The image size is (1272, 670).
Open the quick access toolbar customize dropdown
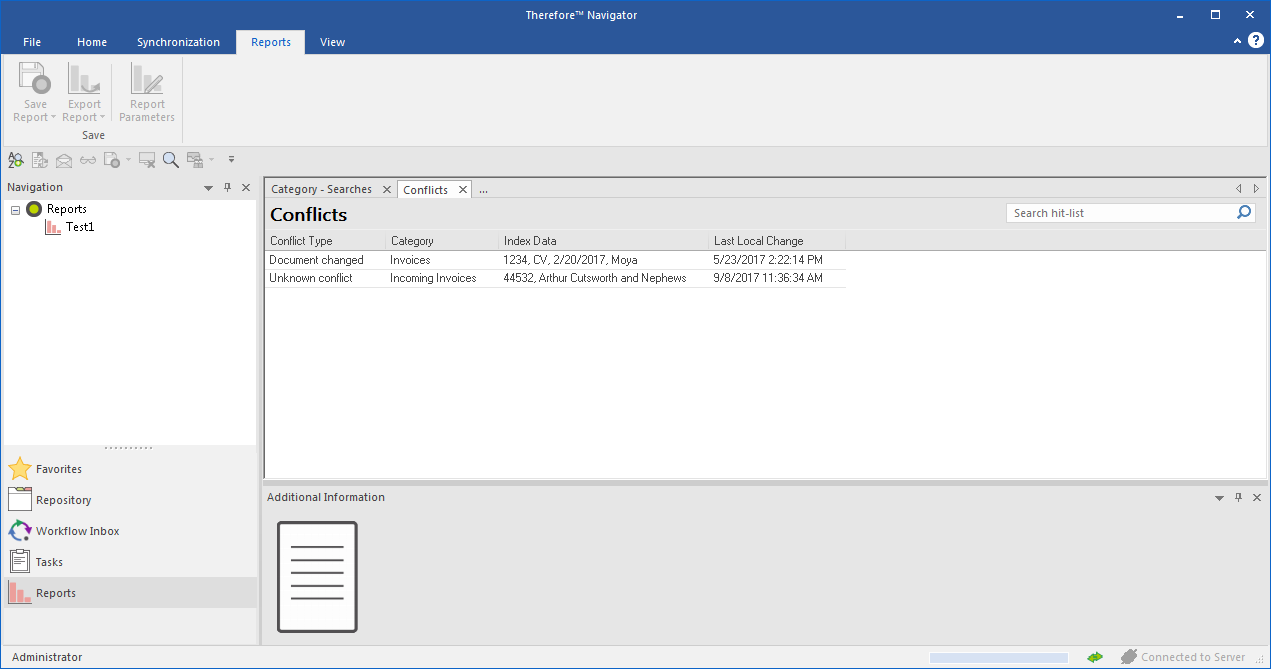(x=231, y=160)
